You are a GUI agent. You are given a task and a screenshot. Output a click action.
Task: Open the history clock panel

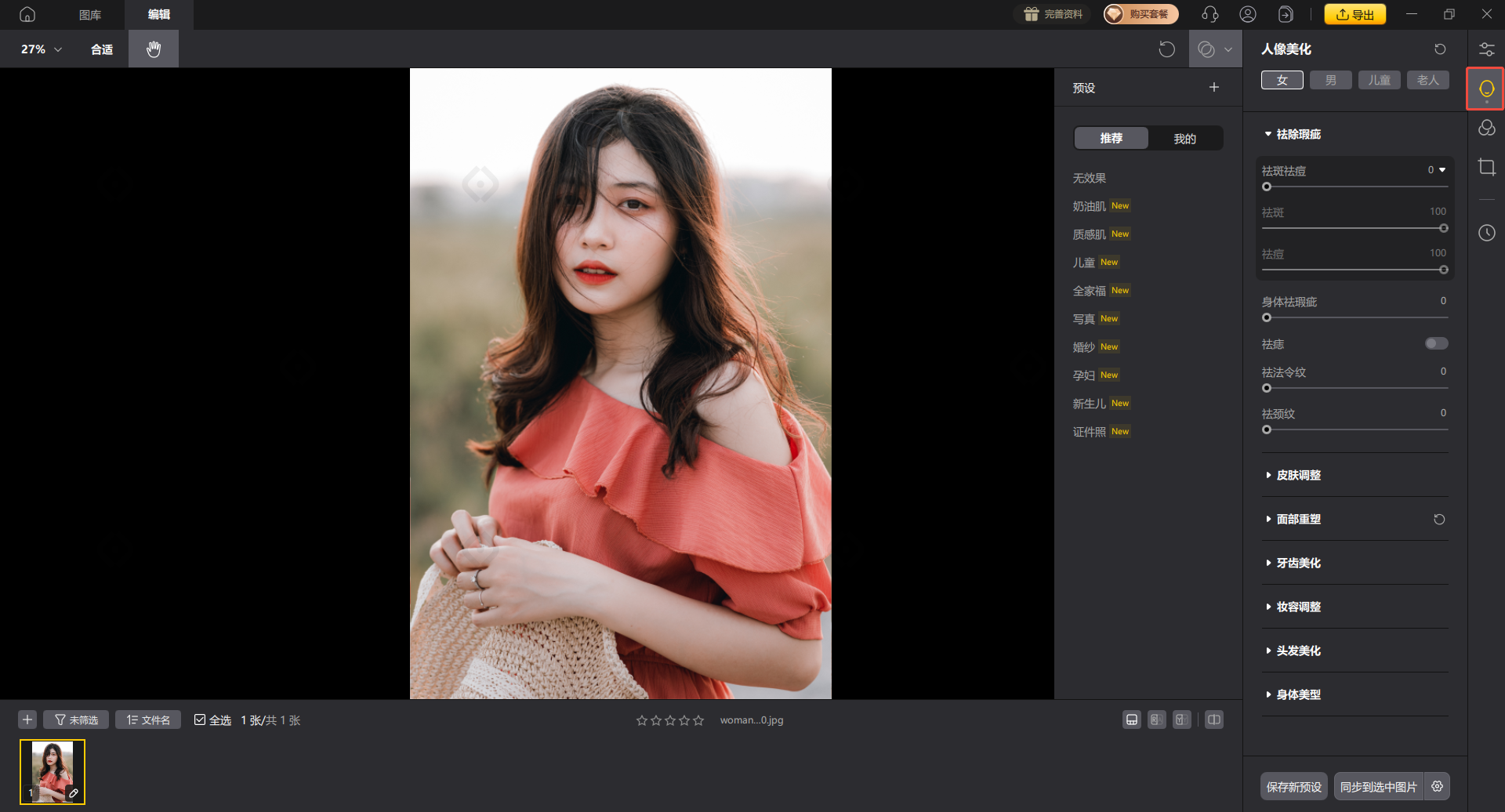click(x=1486, y=233)
